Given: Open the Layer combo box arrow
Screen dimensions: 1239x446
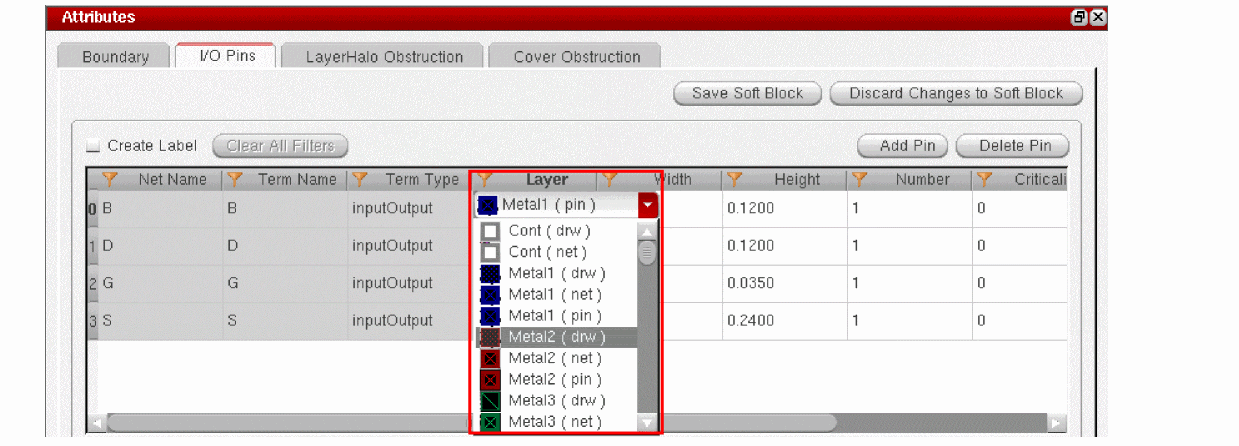Looking at the screenshot, I should coord(648,206).
